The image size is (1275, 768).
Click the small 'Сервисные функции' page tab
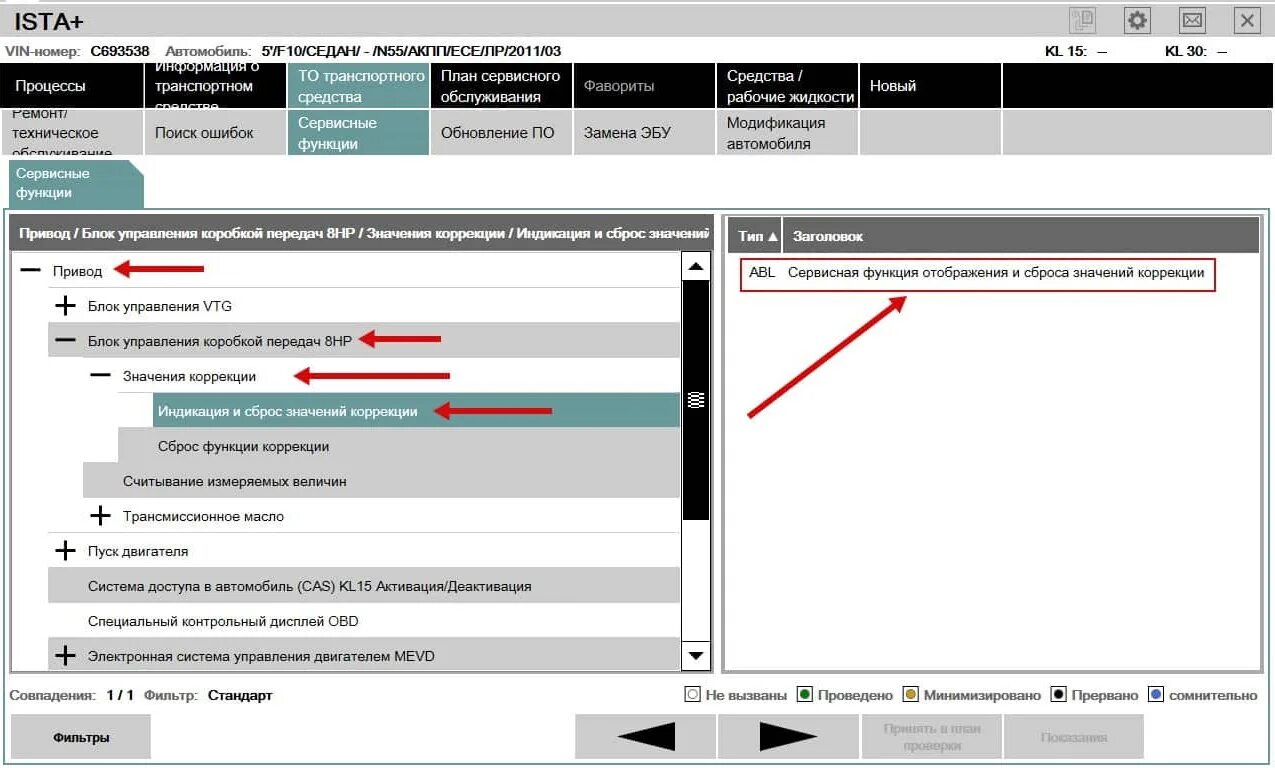[76, 183]
